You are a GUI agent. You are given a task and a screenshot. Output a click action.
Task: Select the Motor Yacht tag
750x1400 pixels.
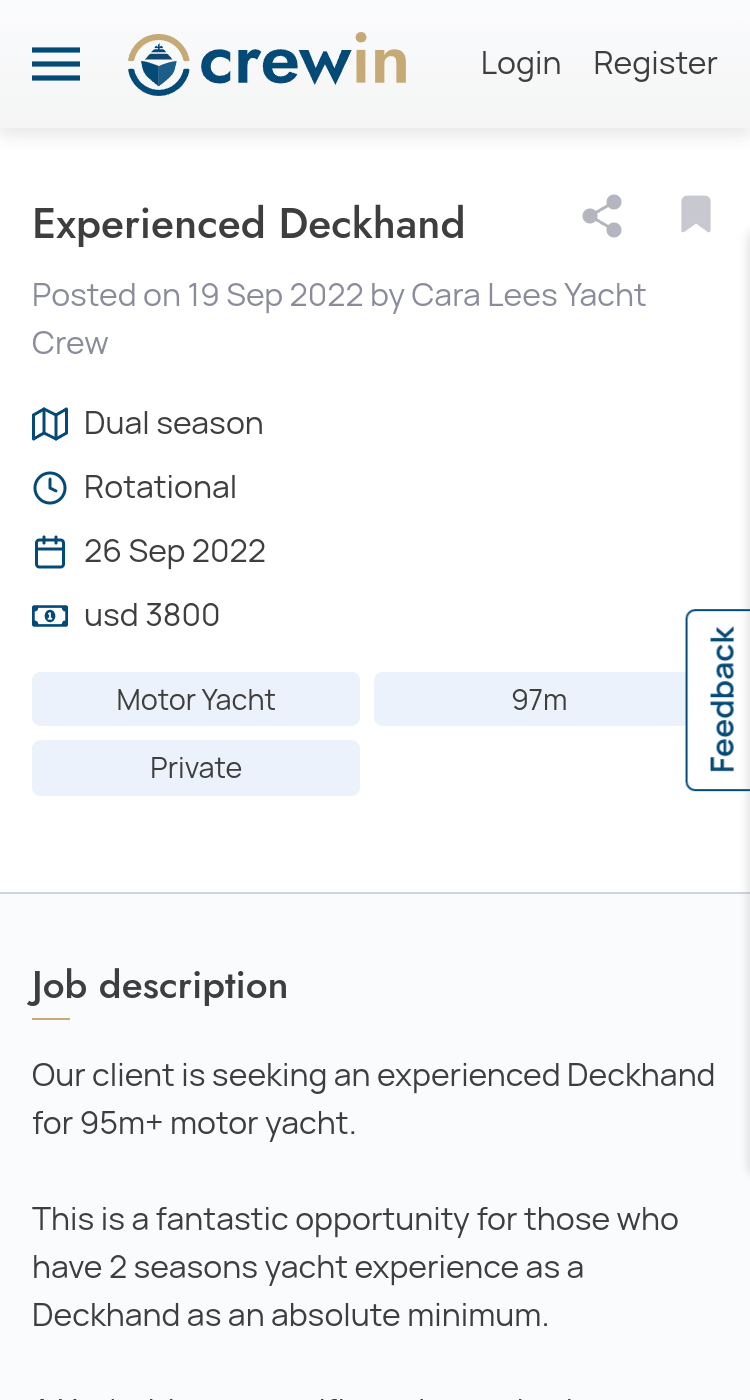[196, 699]
